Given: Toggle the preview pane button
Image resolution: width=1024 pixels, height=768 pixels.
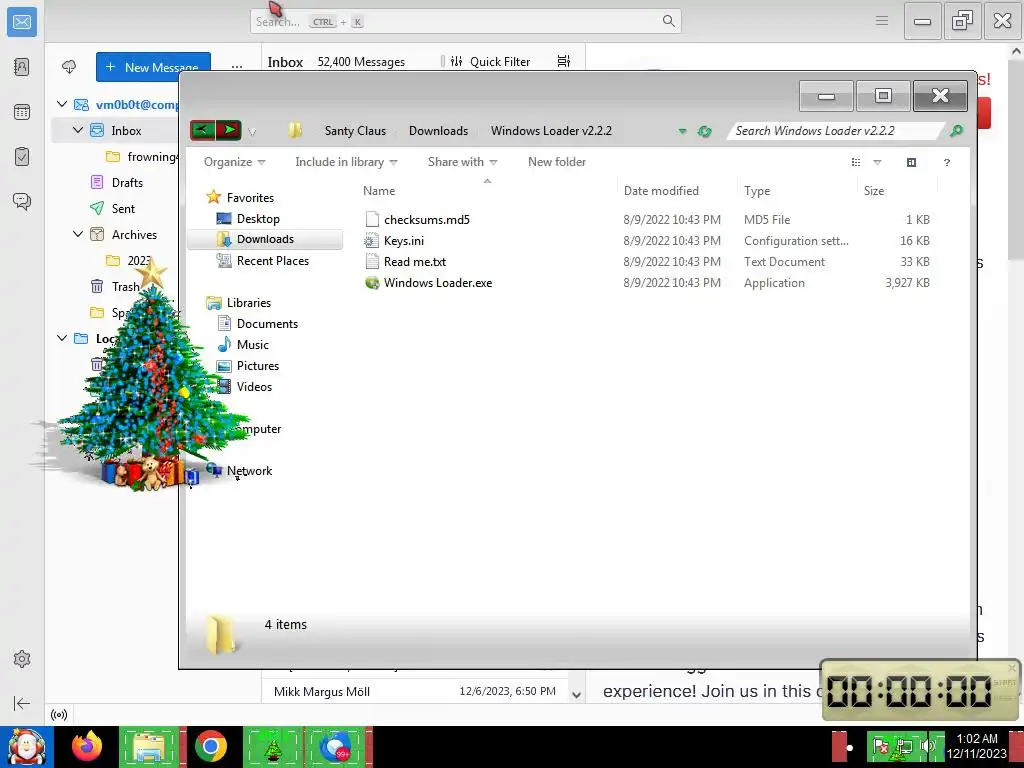Looking at the screenshot, I should point(912,163).
